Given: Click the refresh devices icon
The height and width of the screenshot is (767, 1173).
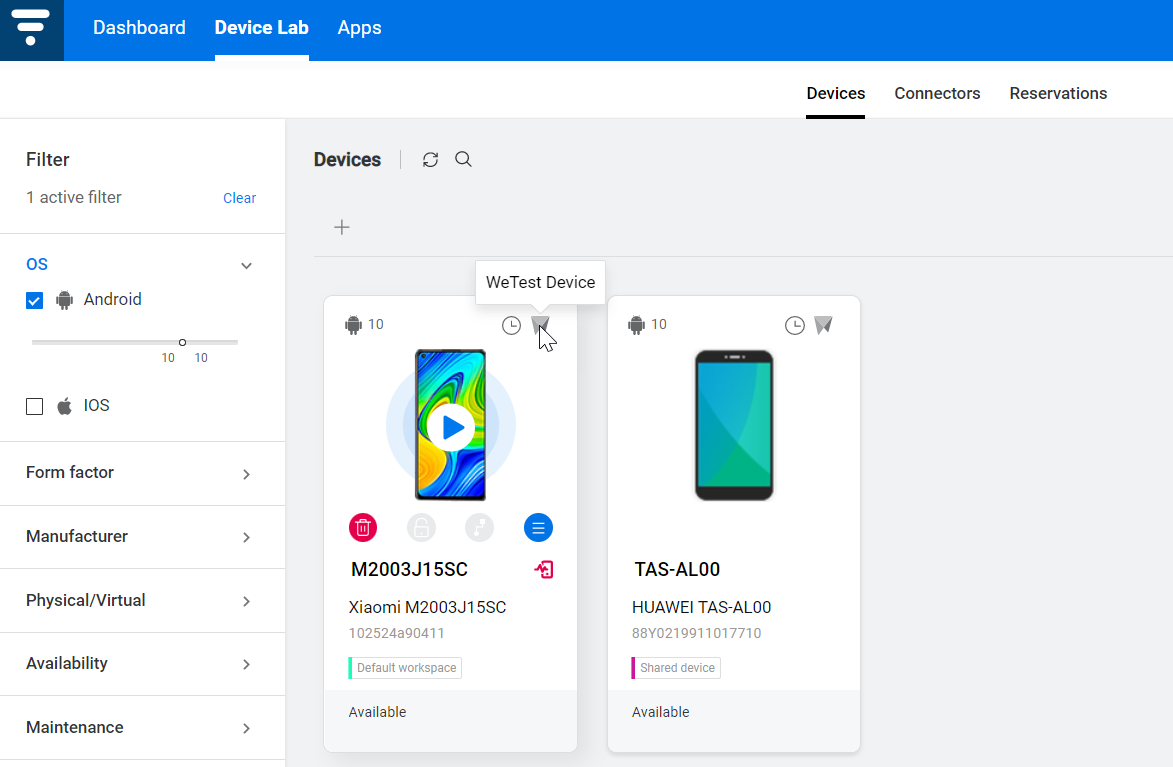Looking at the screenshot, I should tap(430, 160).
